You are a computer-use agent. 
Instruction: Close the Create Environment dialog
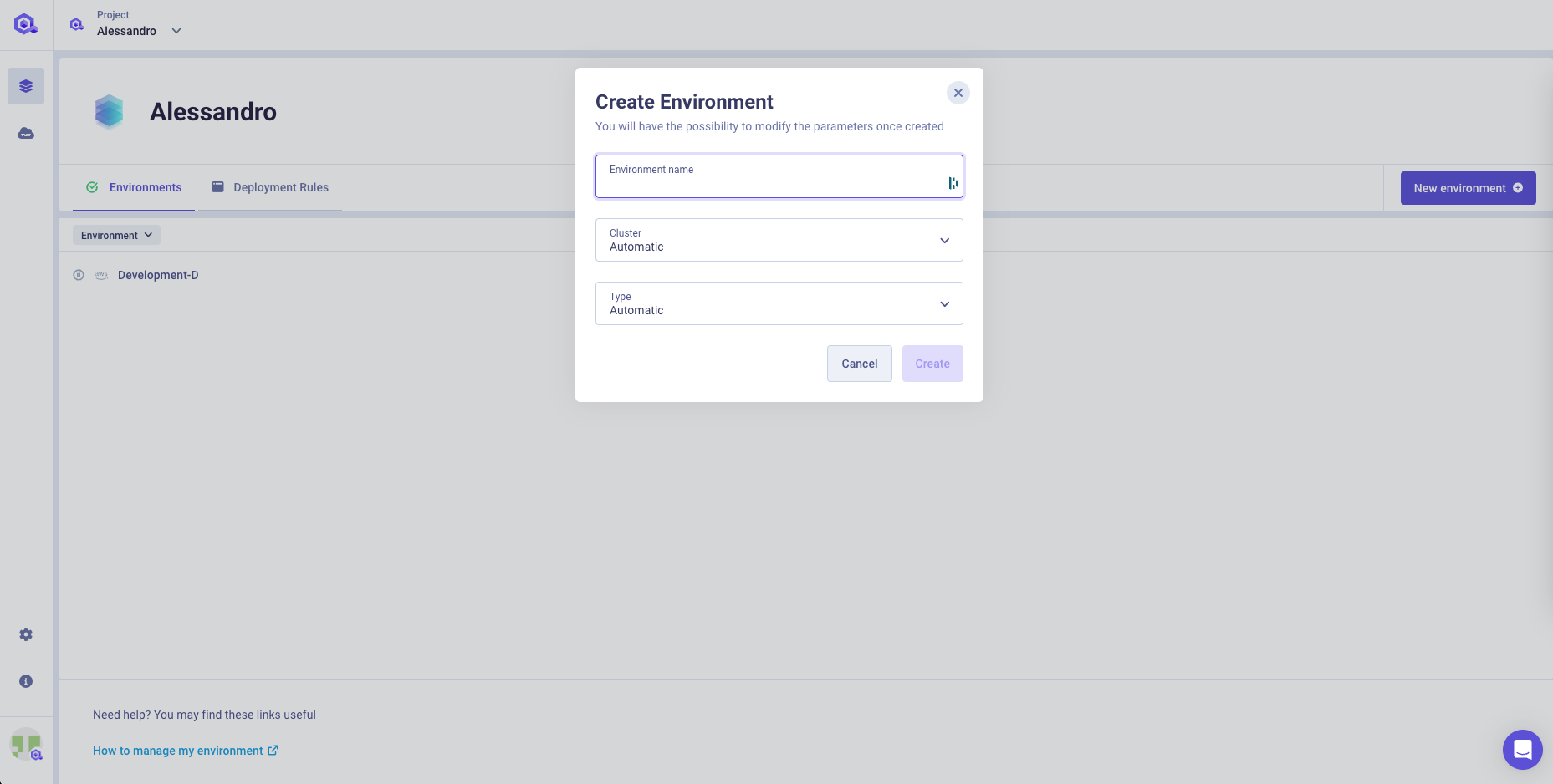coord(958,93)
